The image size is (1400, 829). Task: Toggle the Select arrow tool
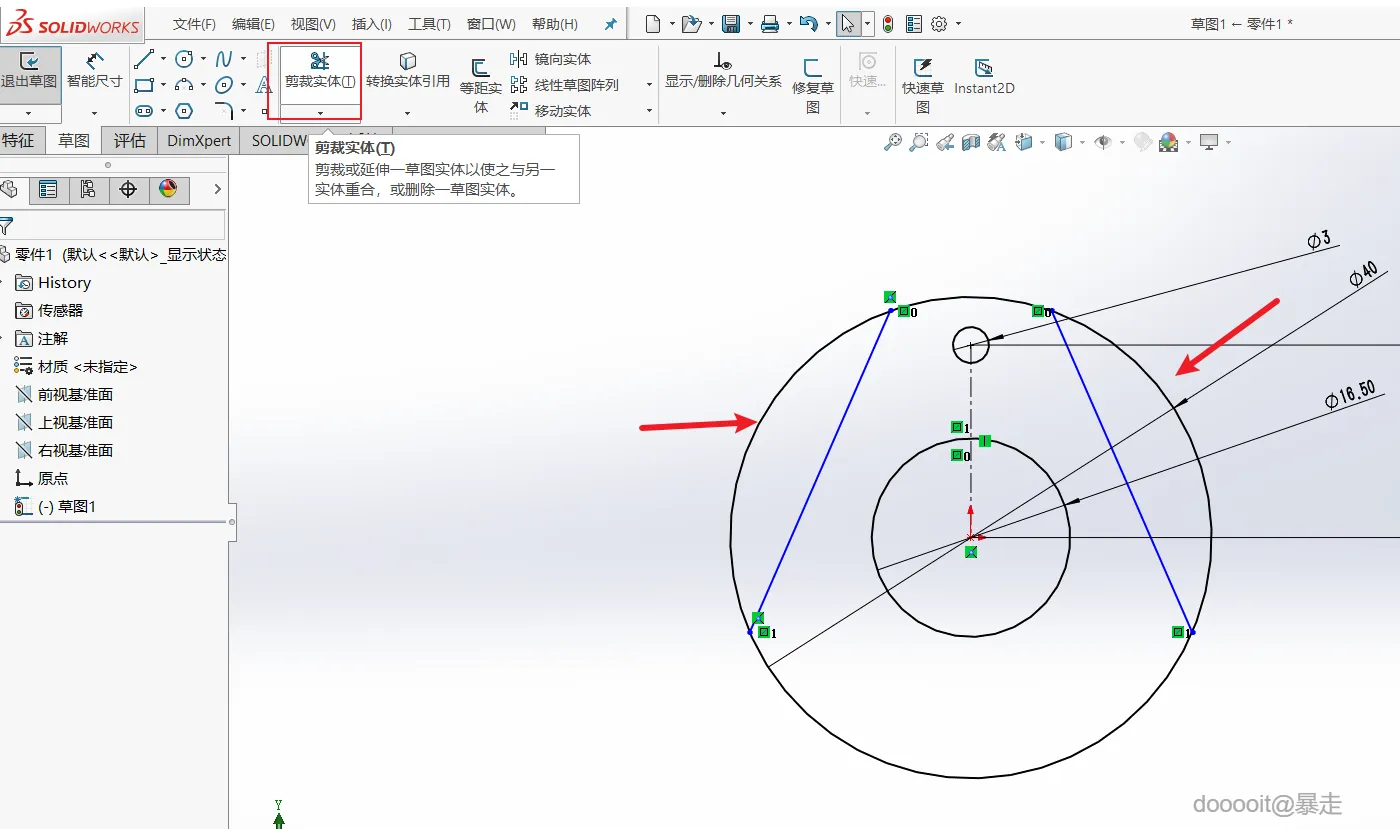tap(848, 24)
